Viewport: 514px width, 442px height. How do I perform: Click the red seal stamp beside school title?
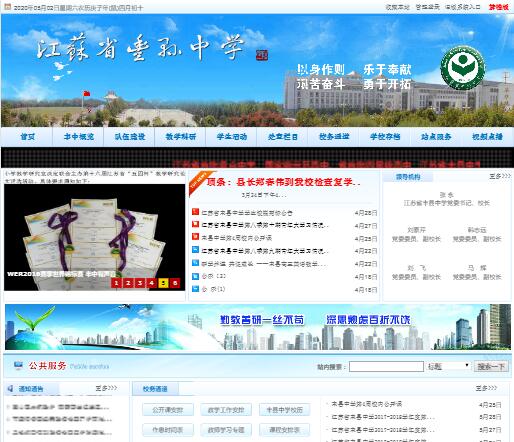pyautogui.click(x=262, y=55)
